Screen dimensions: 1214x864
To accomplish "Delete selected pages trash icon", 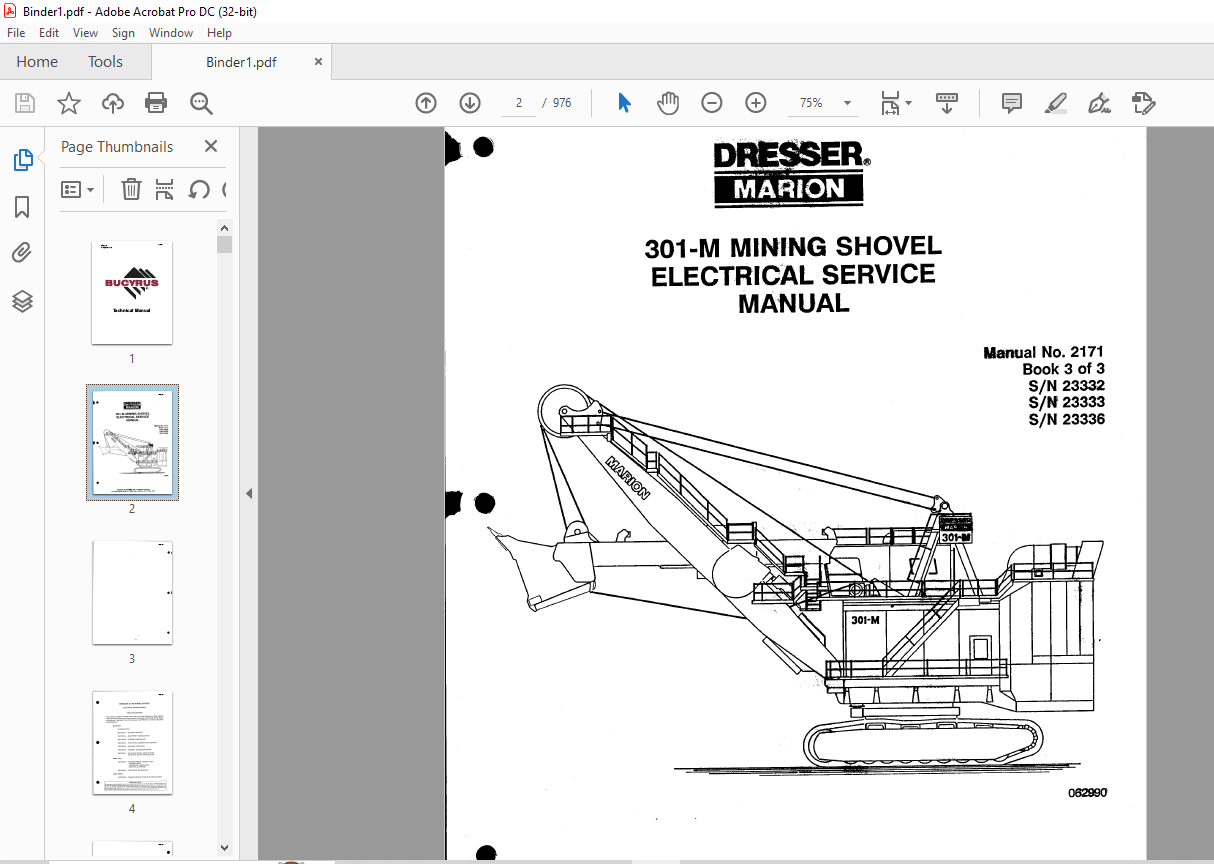I will pyautogui.click(x=131, y=189).
